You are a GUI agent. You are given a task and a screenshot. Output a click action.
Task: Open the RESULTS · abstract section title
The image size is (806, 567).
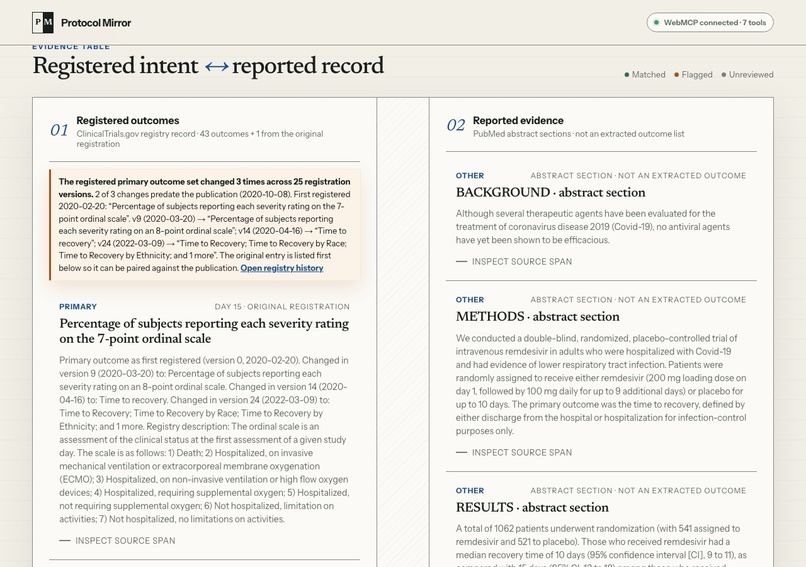[532, 507]
